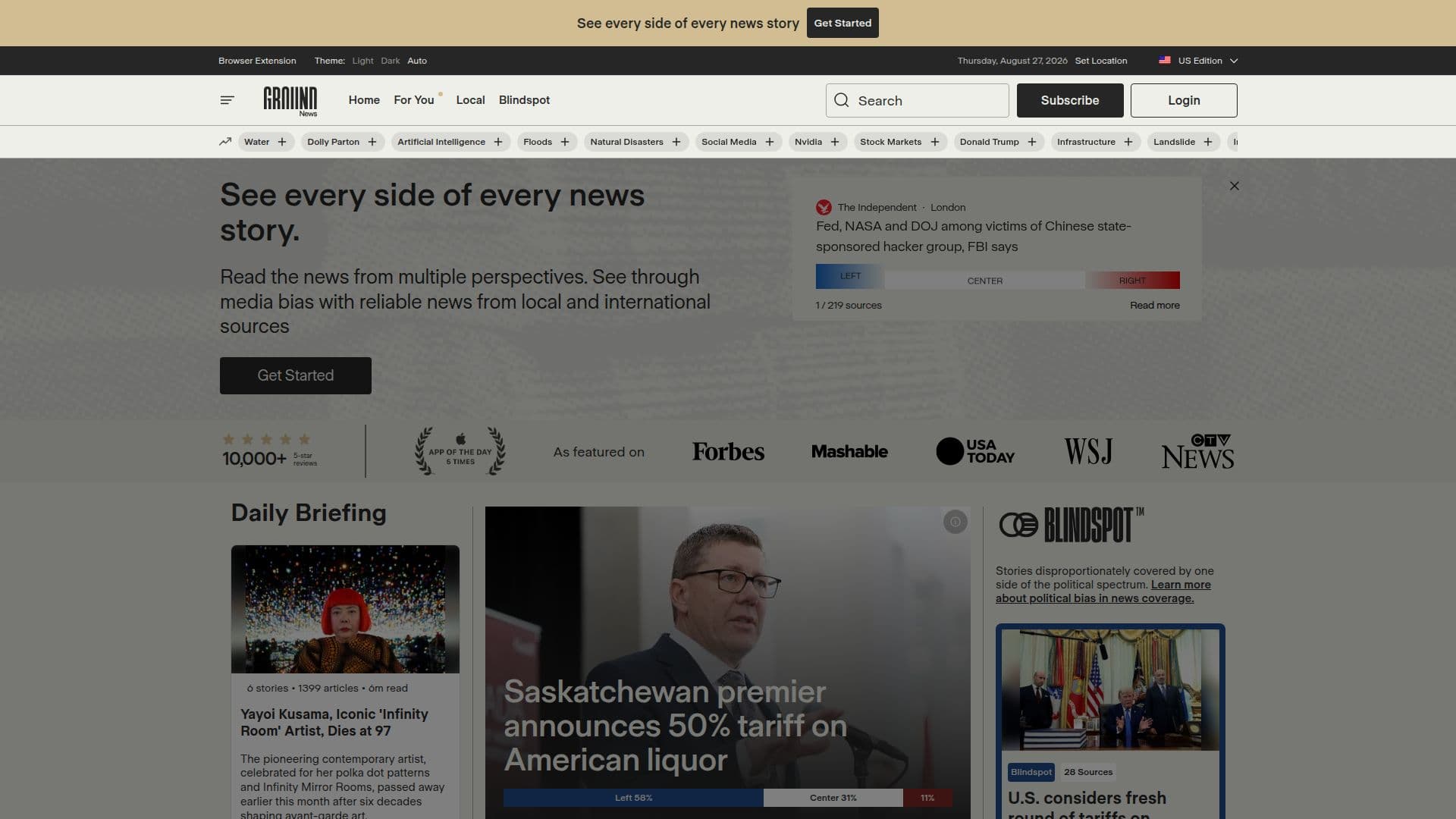
Task: Add Natural Disasters topic plus icon
Action: coord(676,142)
